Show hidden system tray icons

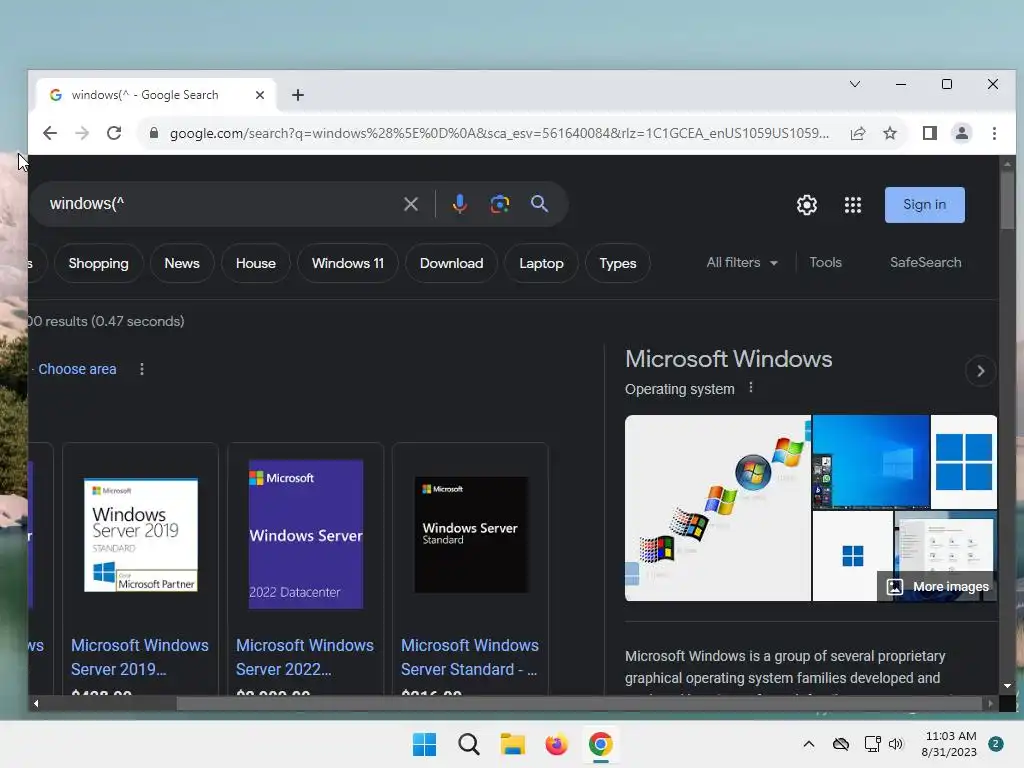point(808,744)
